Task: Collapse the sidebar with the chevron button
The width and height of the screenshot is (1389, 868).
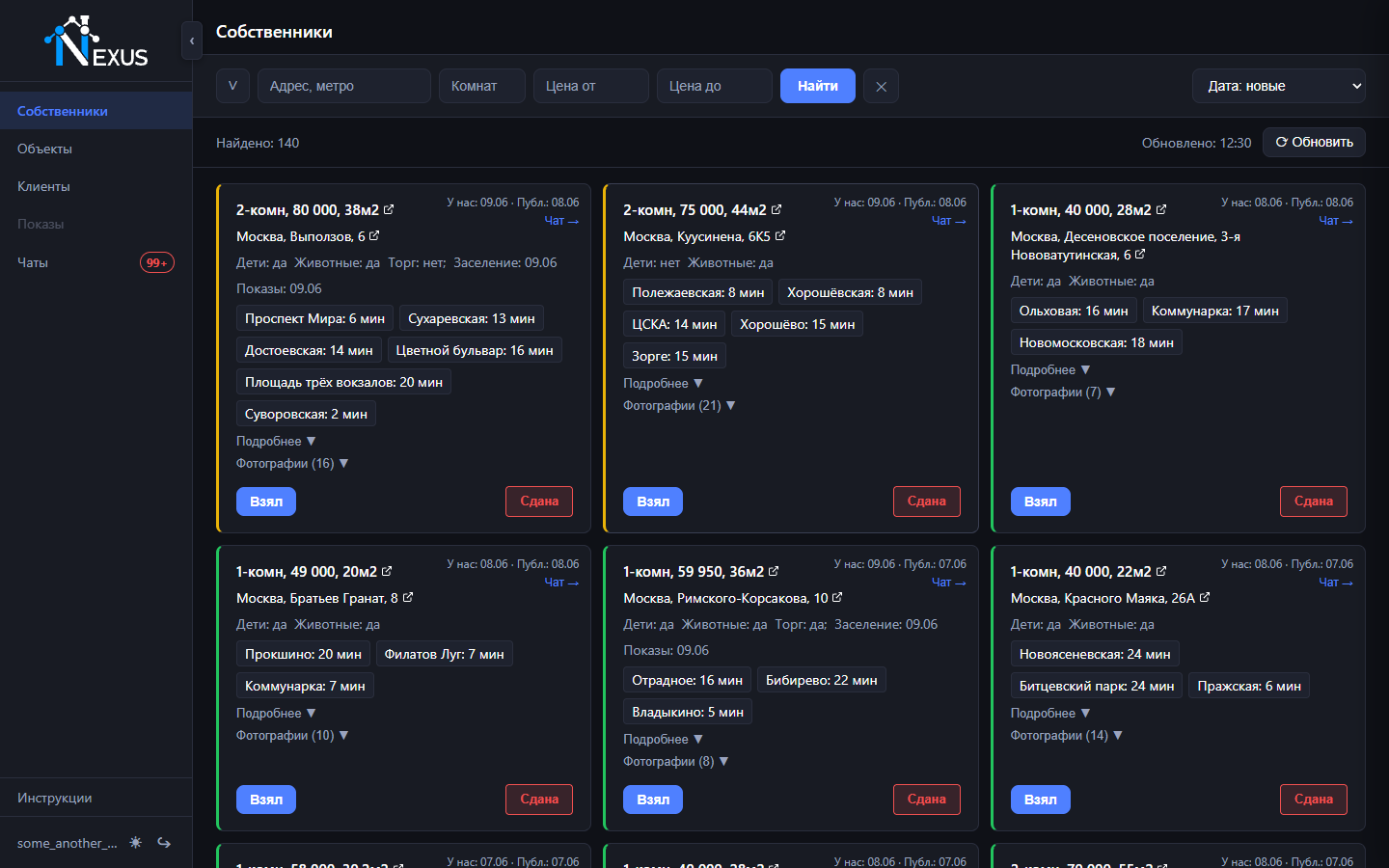Action: 192,41
